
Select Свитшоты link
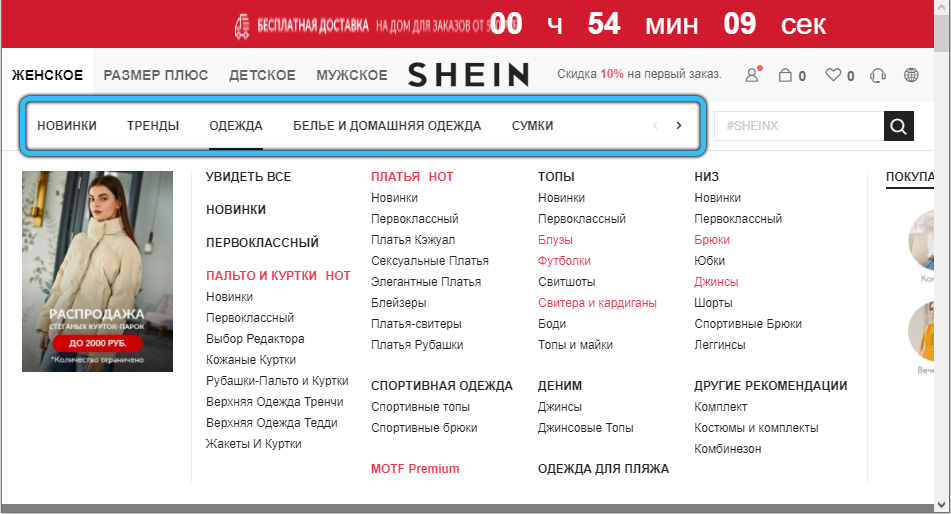(x=567, y=282)
